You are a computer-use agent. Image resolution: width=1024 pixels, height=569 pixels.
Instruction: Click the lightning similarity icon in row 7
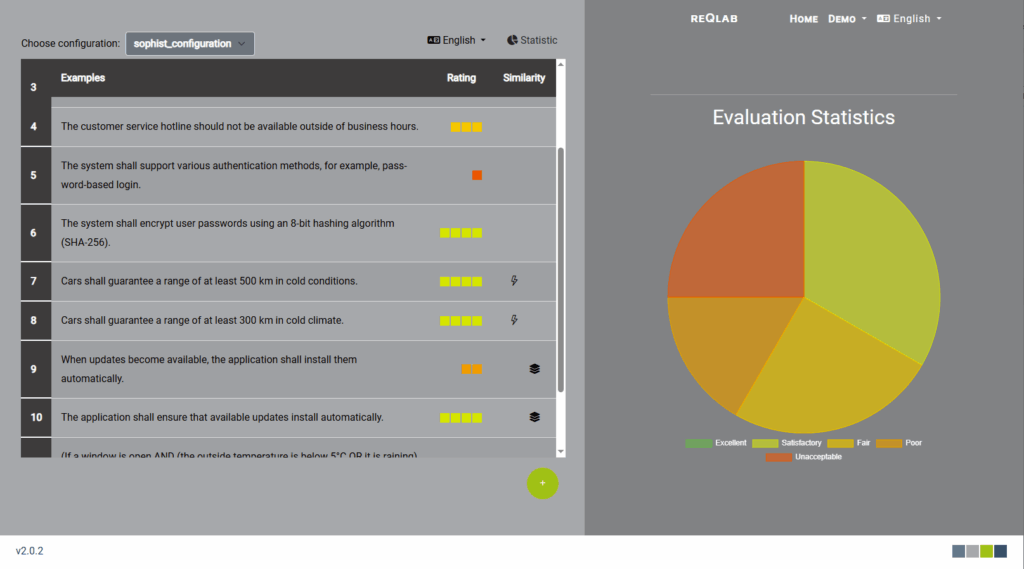tap(514, 281)
